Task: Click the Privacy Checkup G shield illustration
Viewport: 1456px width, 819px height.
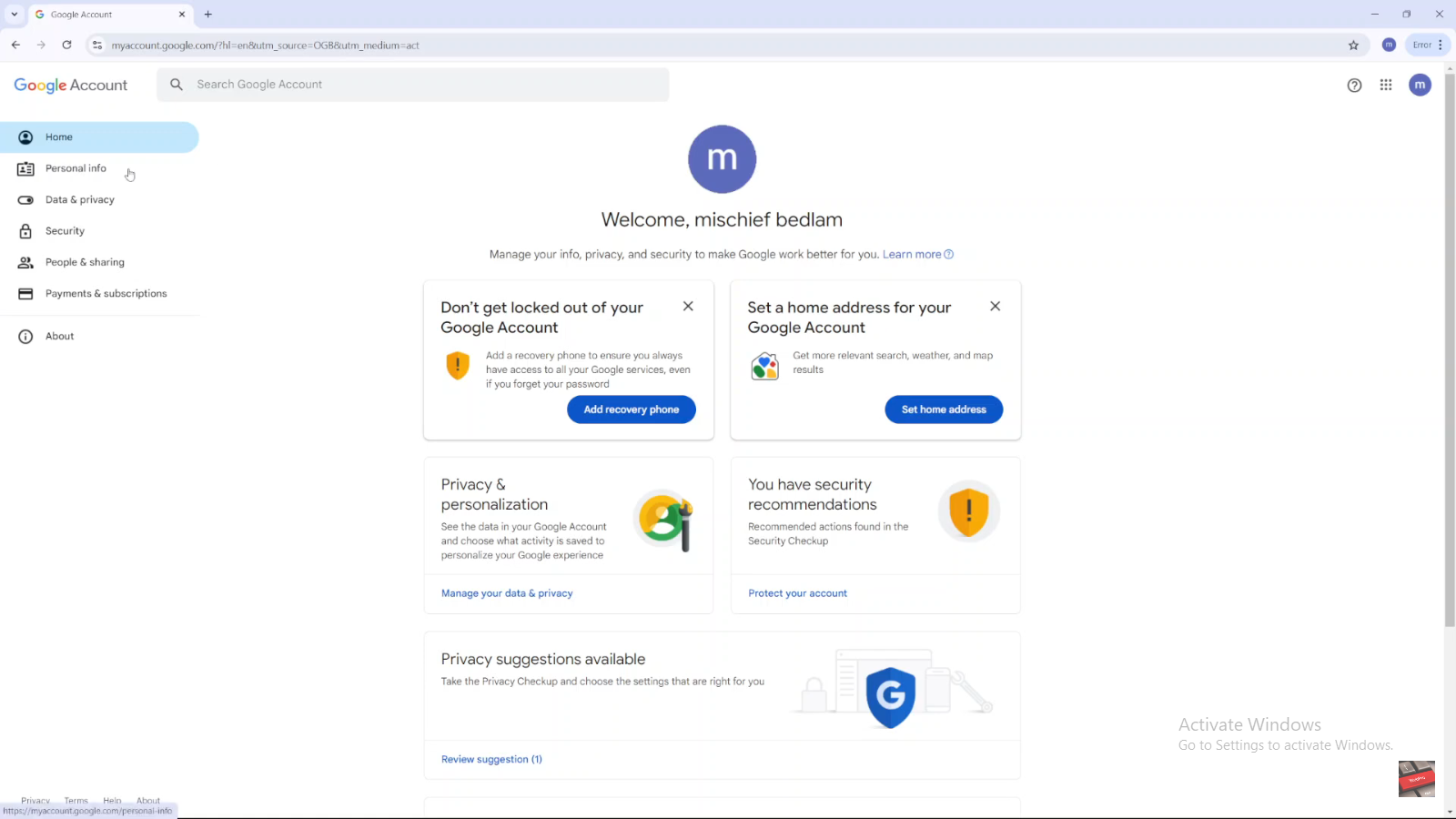Action: click(890, 698)
